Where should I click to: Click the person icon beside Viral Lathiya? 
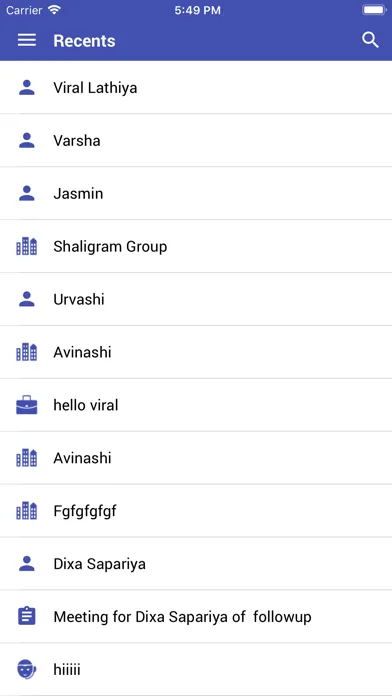coord(27,87)
